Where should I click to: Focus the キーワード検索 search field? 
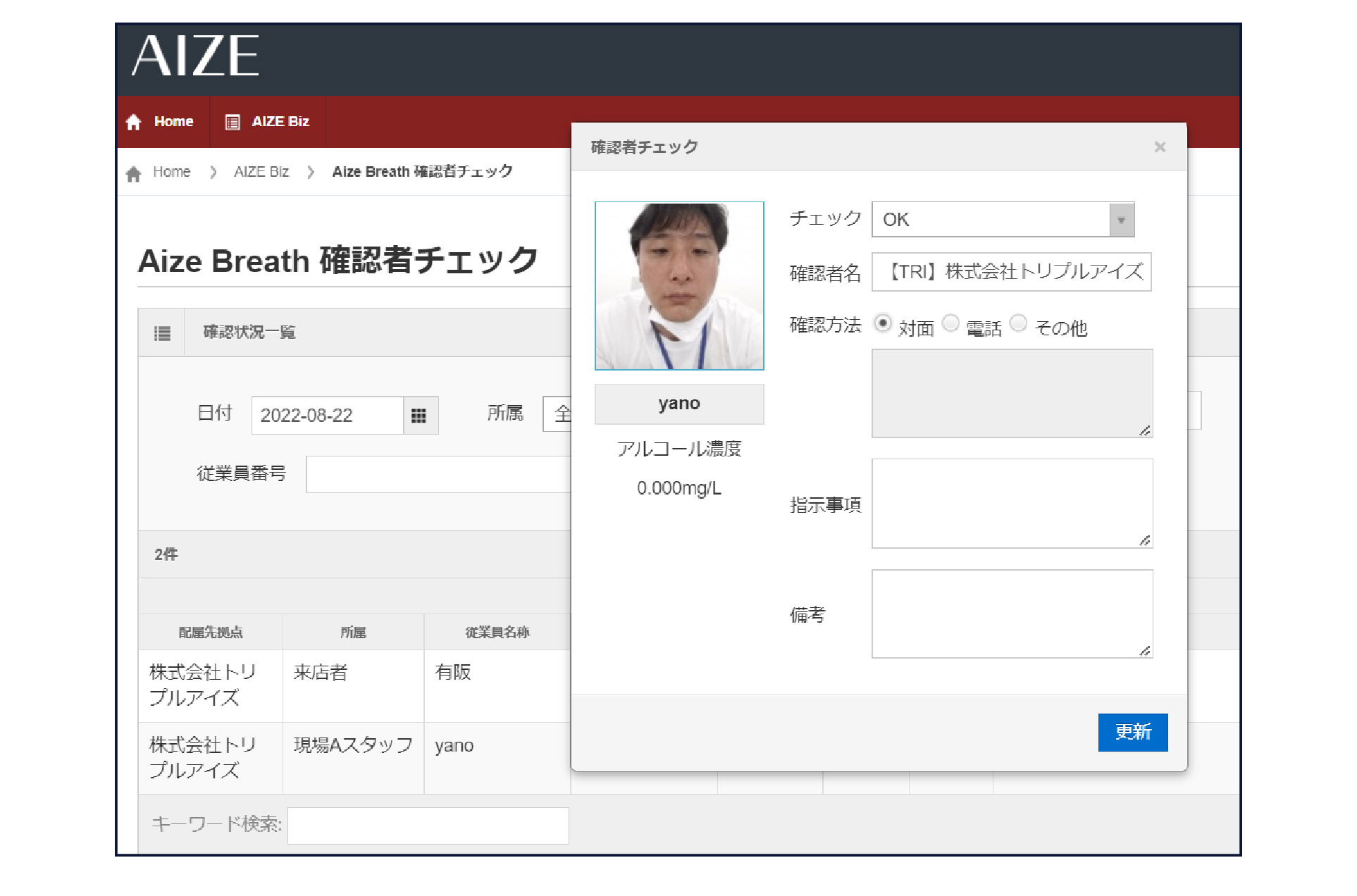pos(428,826)
